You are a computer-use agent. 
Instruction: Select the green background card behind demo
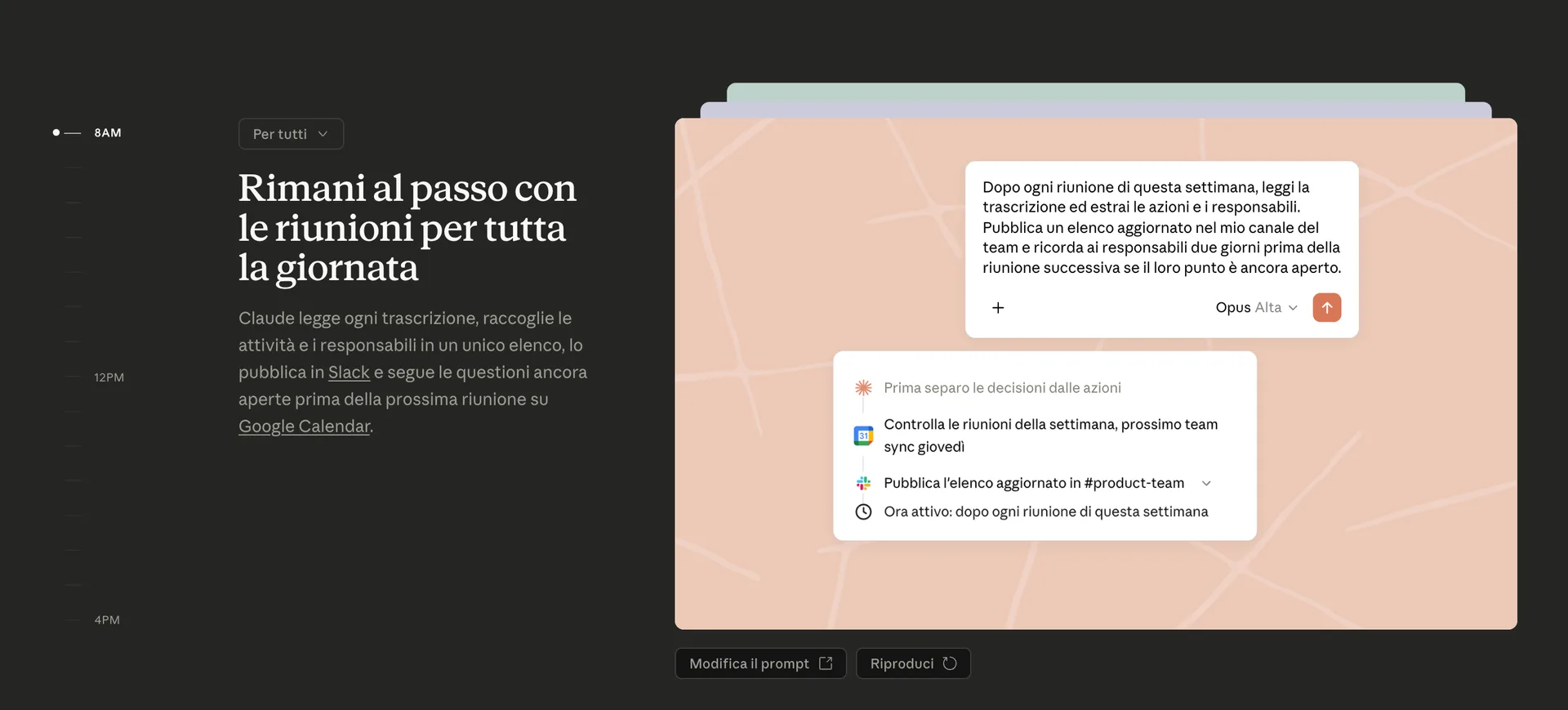1096,92
